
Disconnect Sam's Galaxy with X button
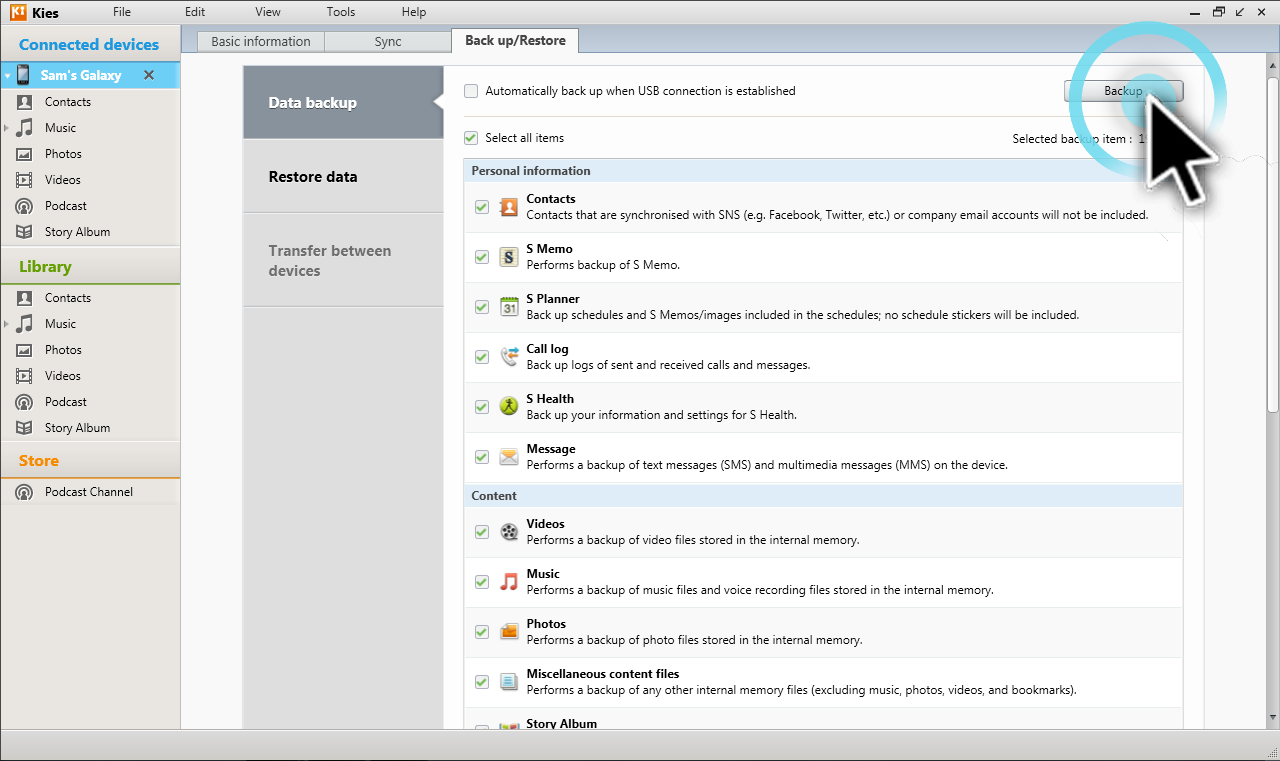pos(149,75)
